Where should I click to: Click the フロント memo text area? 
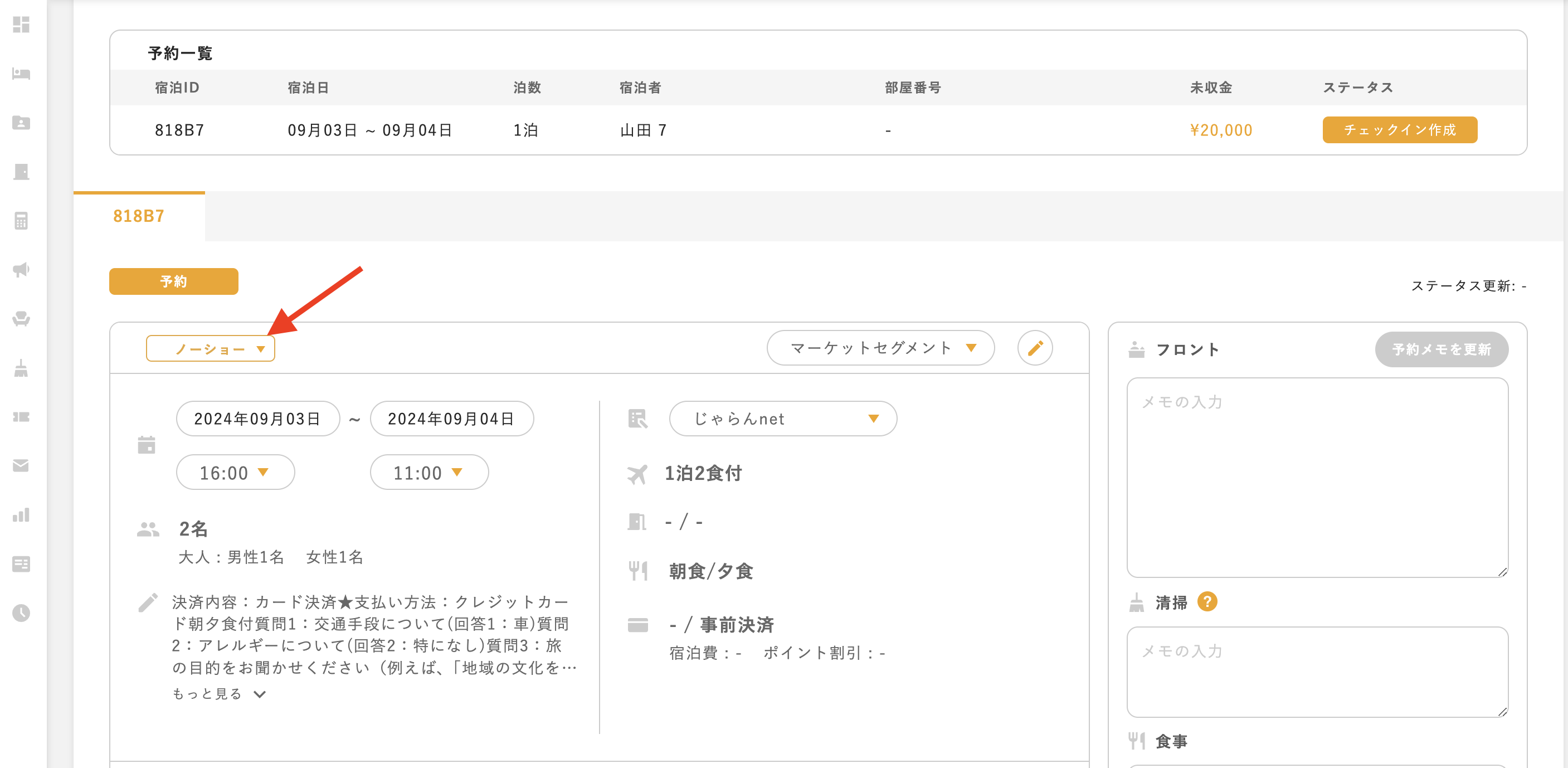tap(1317, 478)
